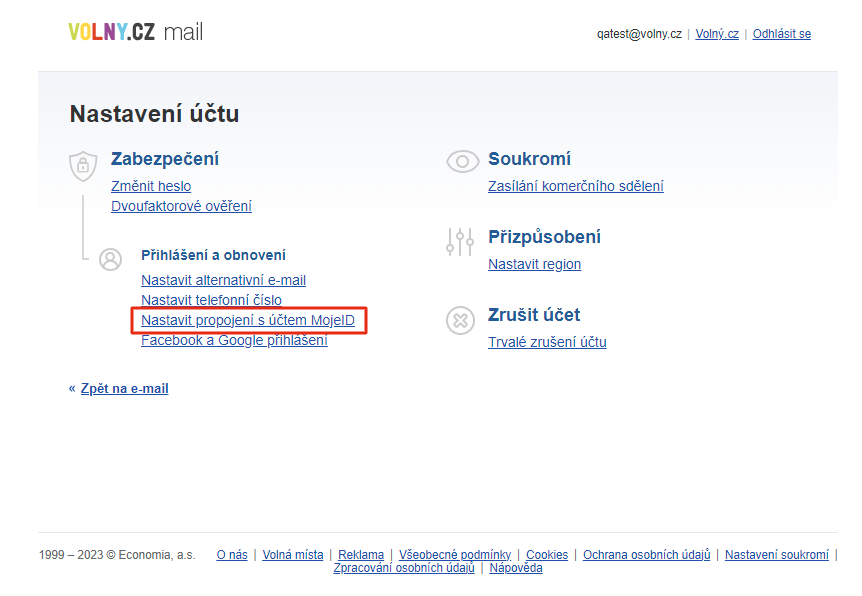The width and height of the screenshot is (862, 596).
Task: Open Nastavit telefonní číslo
Action: [212, 300]
